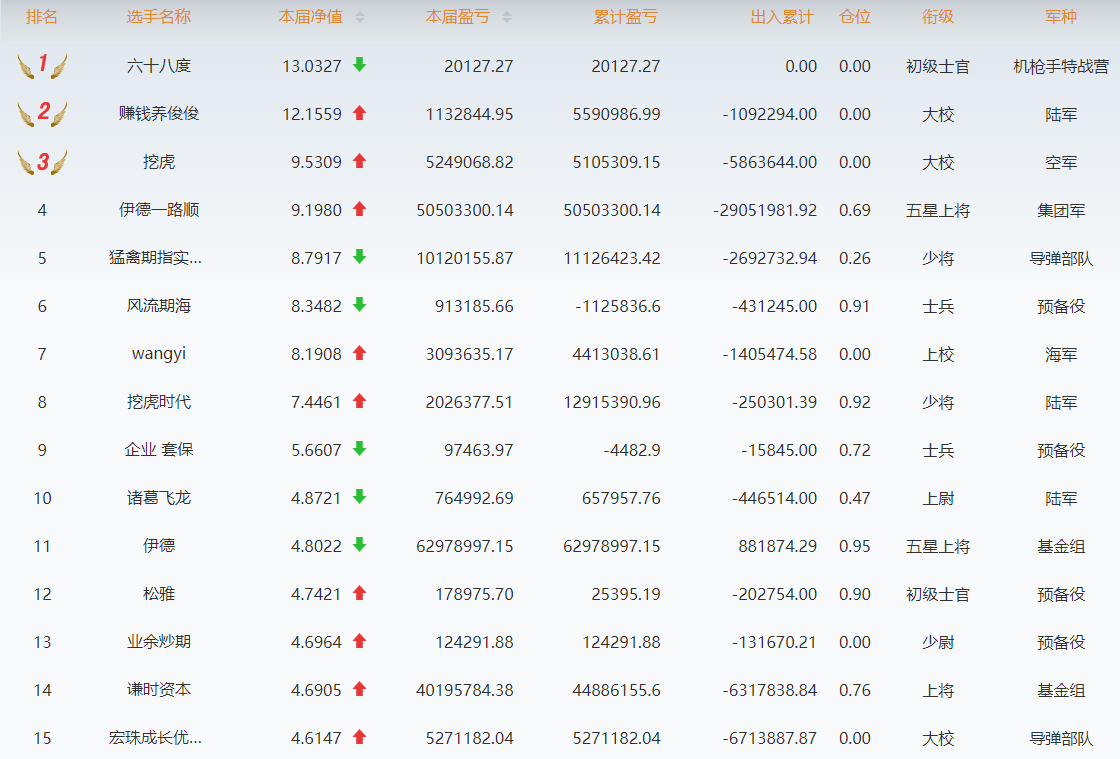Image resolution: width=1120 pixels, height=759 pixels.
Task: Click green down arrow beside 4.8721
Action: (359, 497)
